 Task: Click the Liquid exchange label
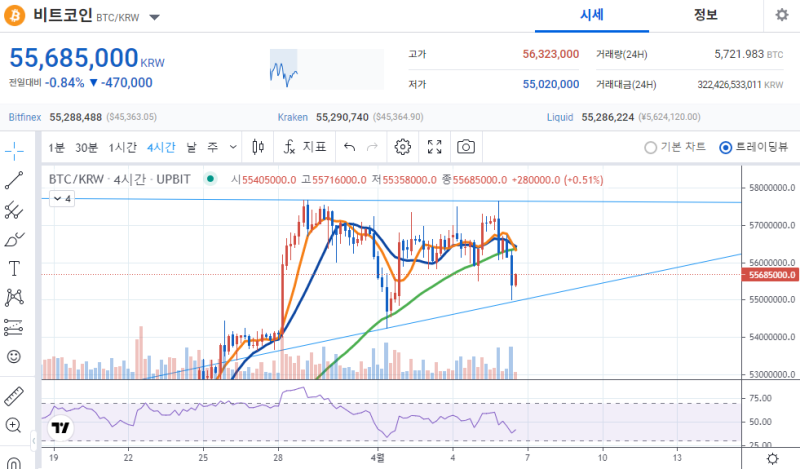[560, 117]
